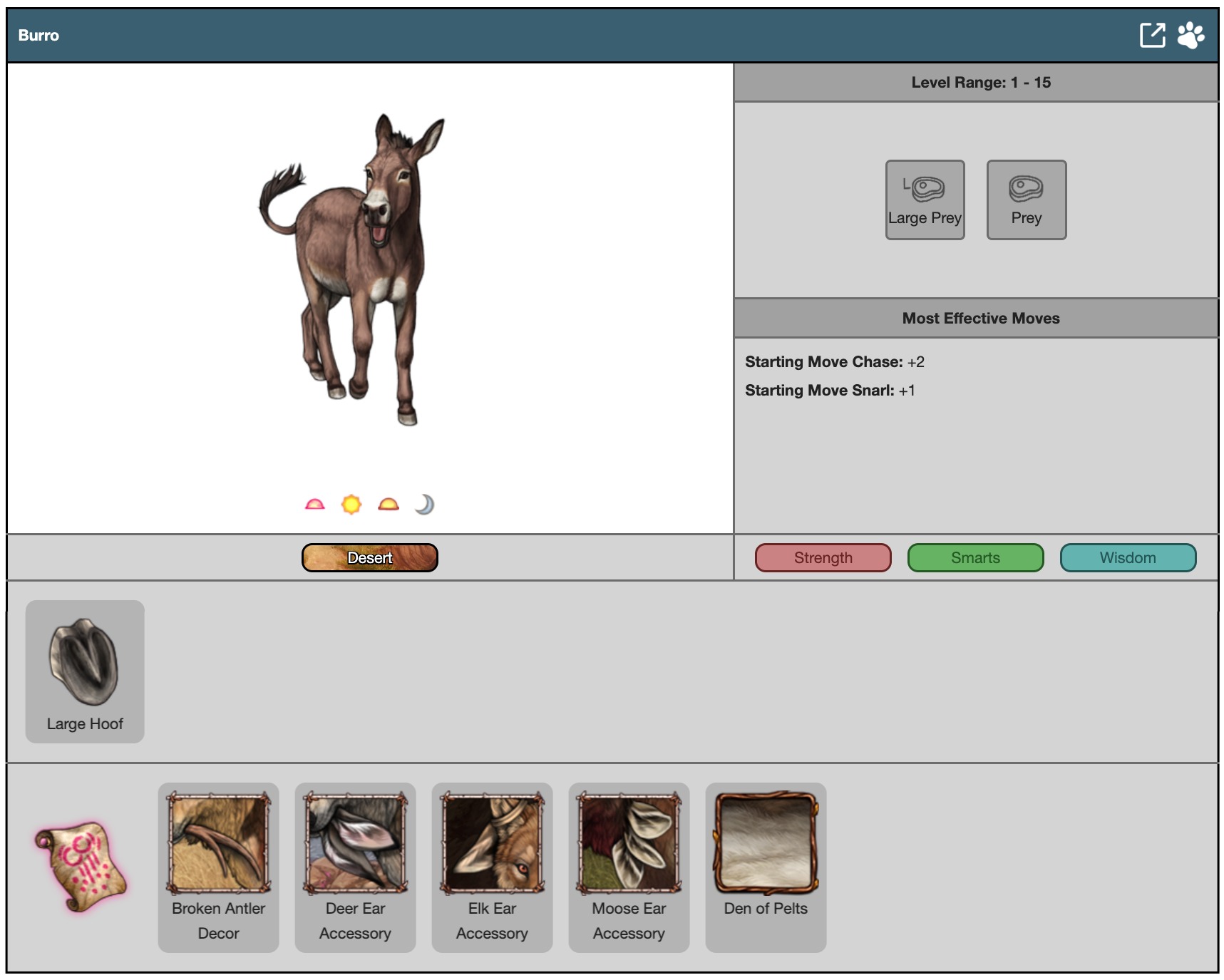
Task: Select the Large Prey meat icon
Action: click(x=925, y=200)
